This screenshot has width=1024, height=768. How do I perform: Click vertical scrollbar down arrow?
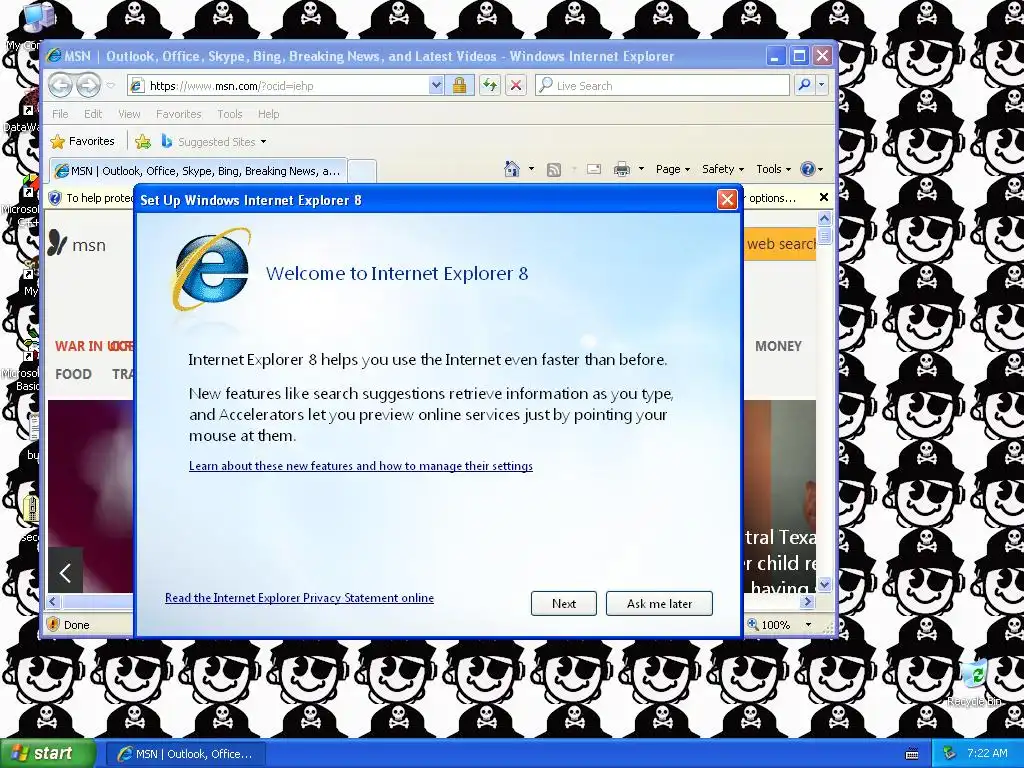coord(824,584)
